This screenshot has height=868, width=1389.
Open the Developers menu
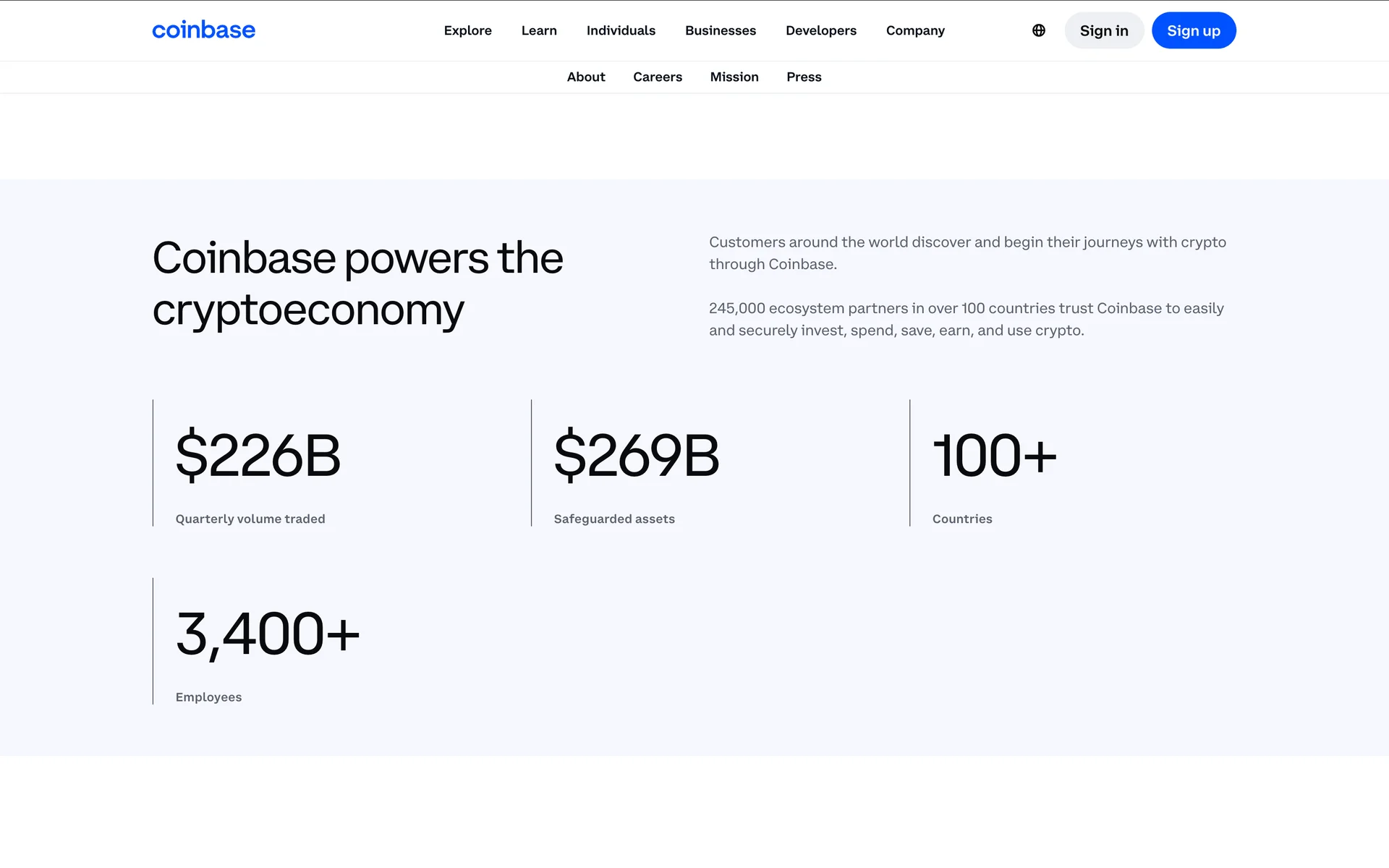(820, 30)
